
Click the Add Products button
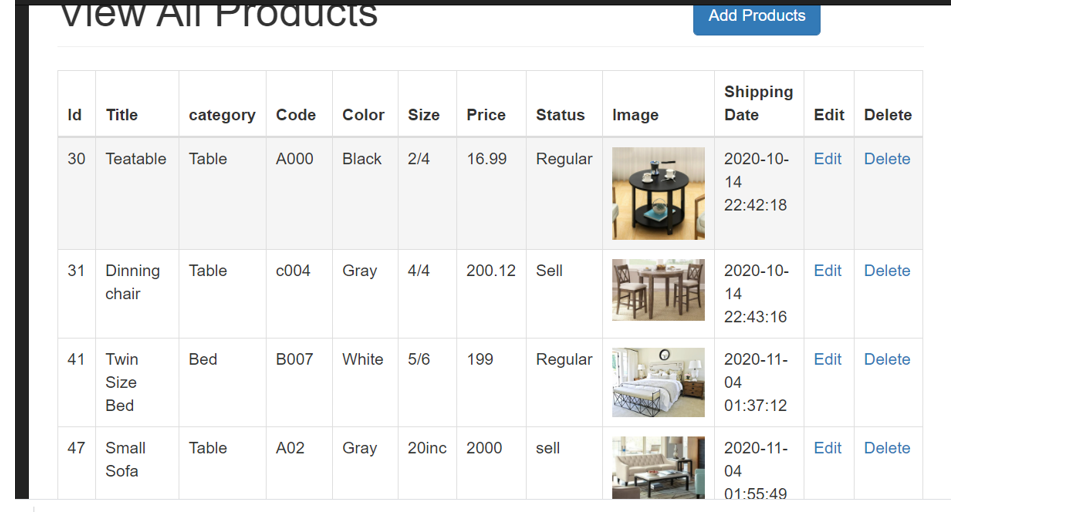756,16
